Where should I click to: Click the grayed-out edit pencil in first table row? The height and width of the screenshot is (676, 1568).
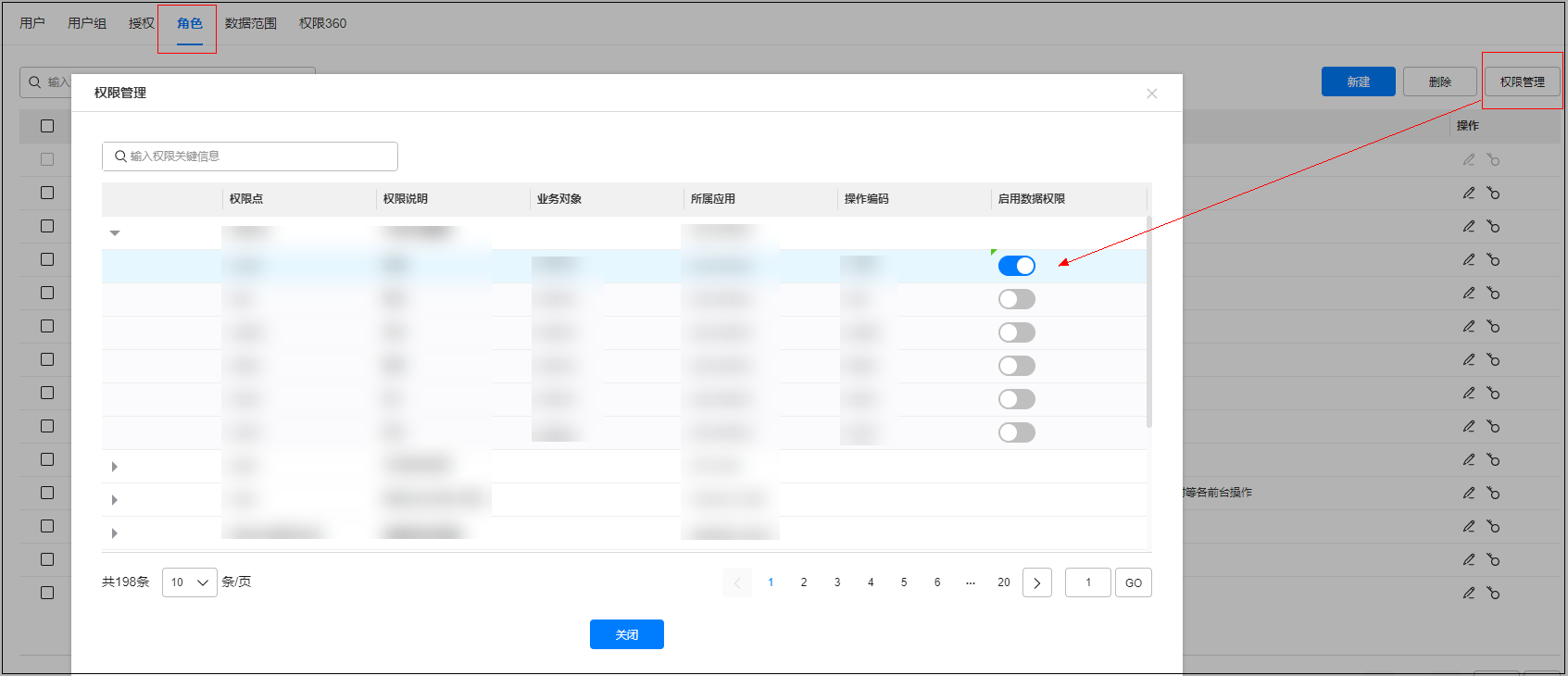(x=1469, y=159)
